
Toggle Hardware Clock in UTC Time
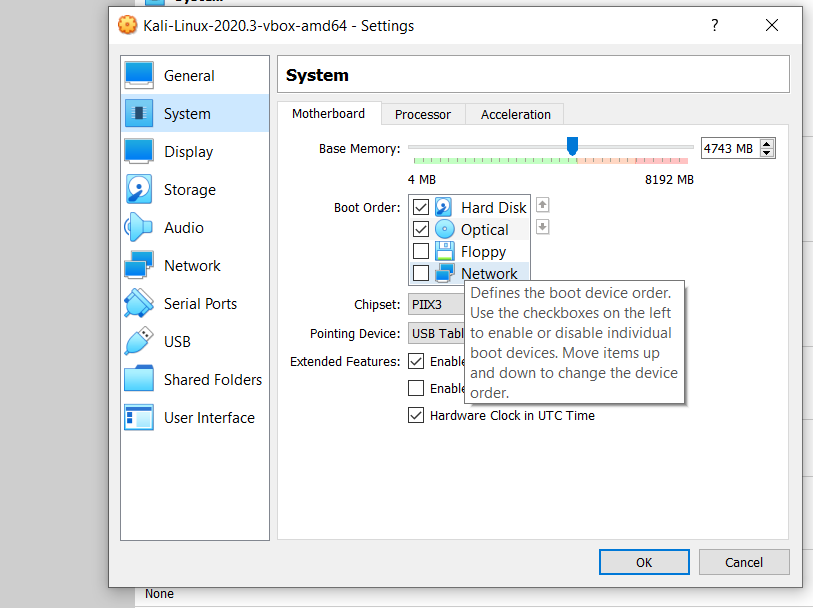[x=416, y=415]
